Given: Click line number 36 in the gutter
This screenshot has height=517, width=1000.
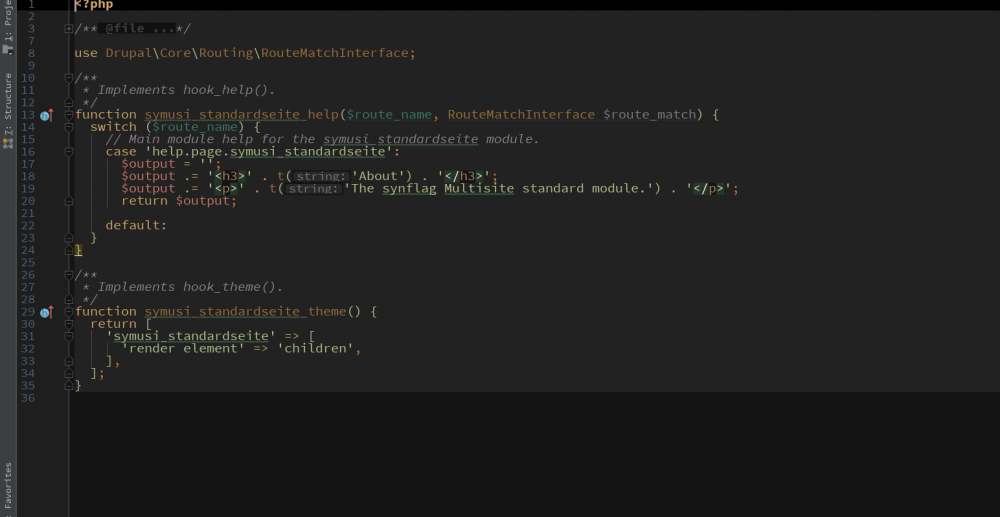Looking at the screenshot, I should [x=28, y=398].
